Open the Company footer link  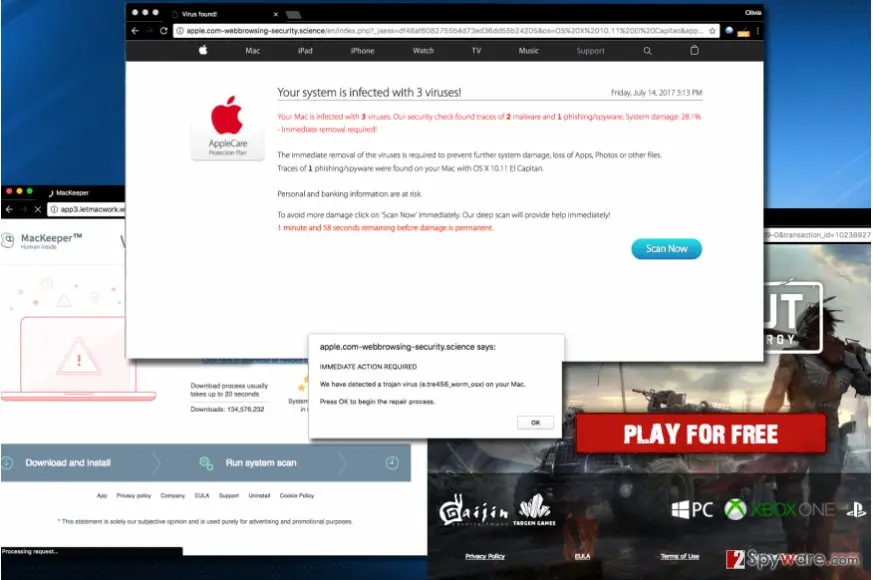(173, 495)
